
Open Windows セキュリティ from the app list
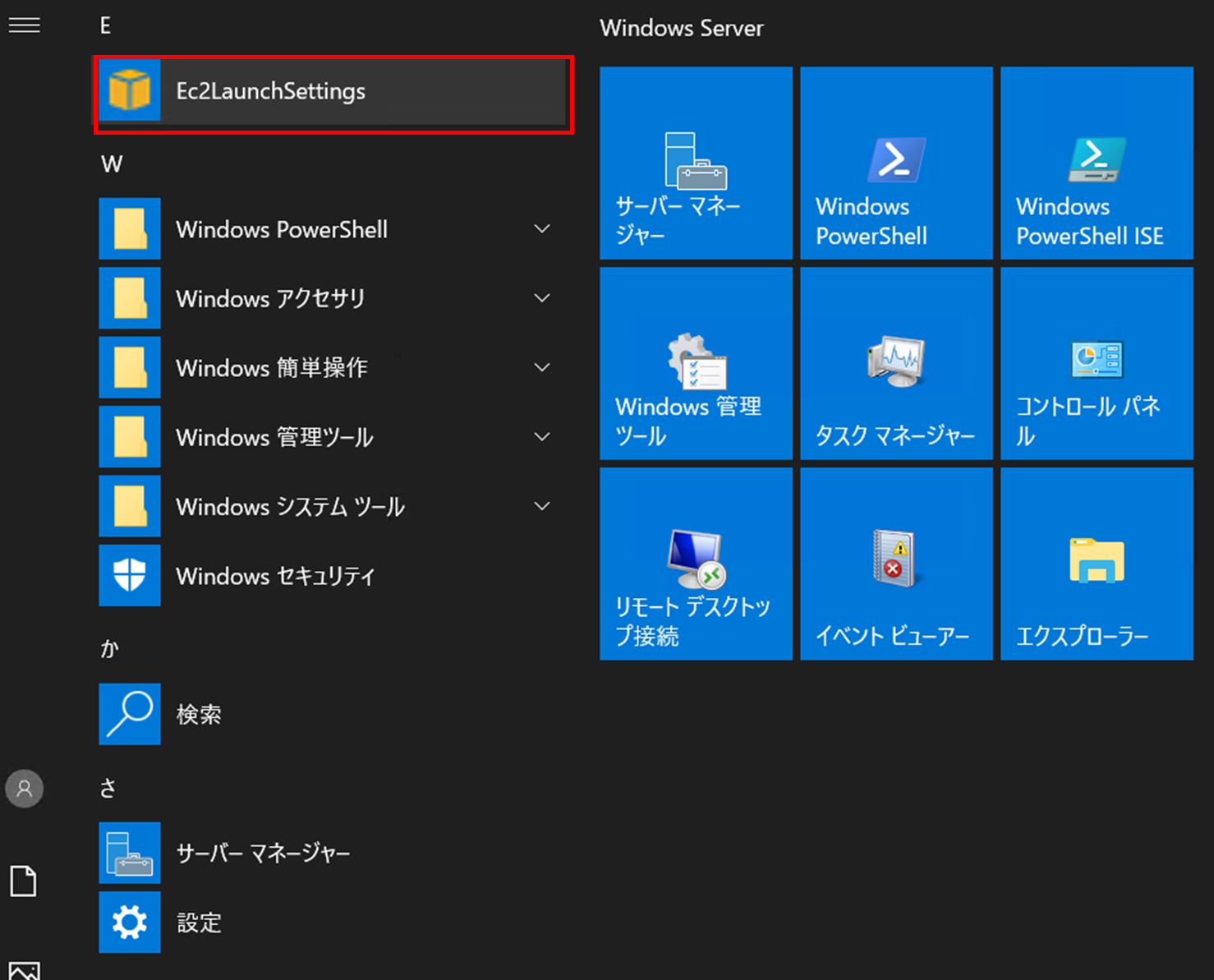click(275, 576)
